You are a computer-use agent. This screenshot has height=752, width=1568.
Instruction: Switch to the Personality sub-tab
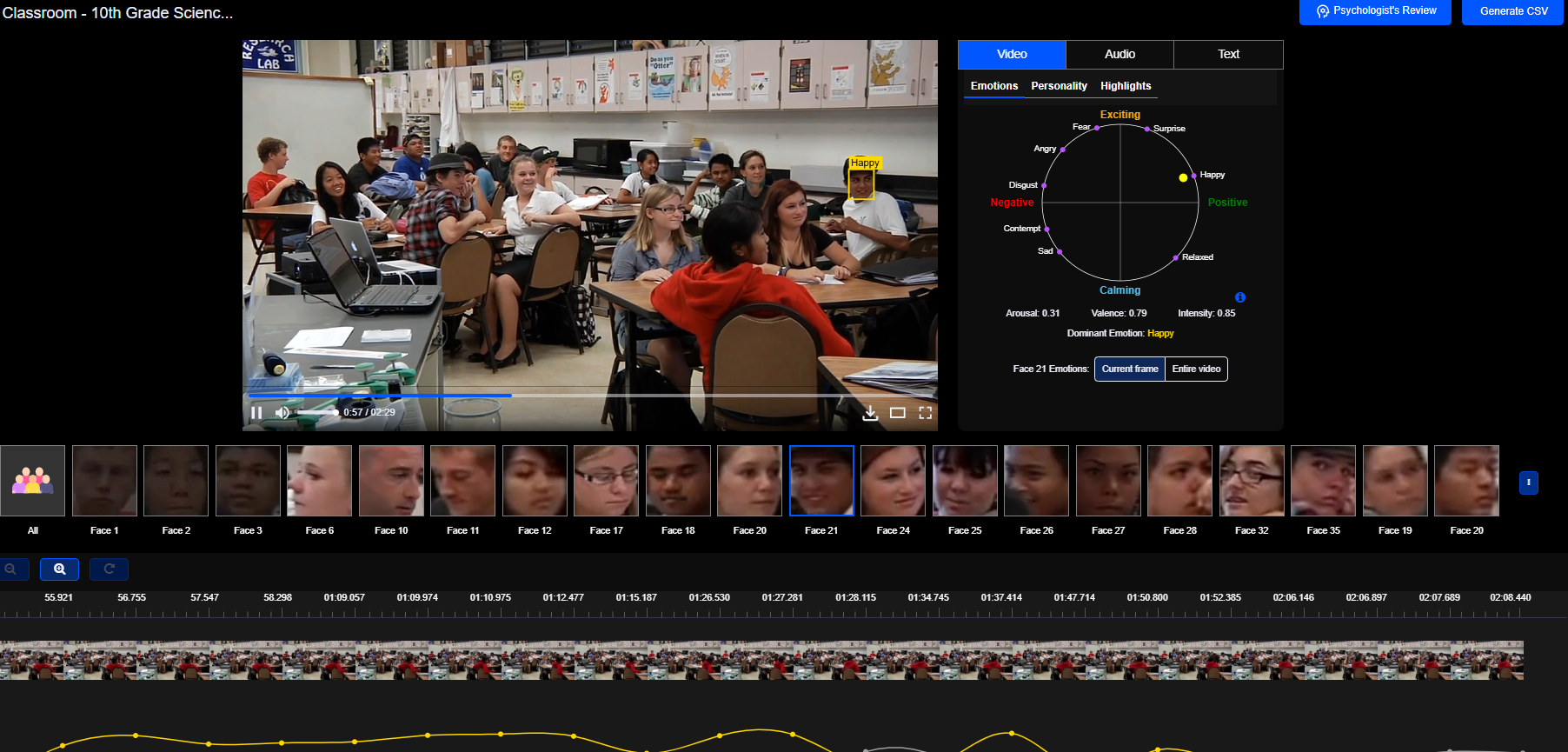[1059, 86]
